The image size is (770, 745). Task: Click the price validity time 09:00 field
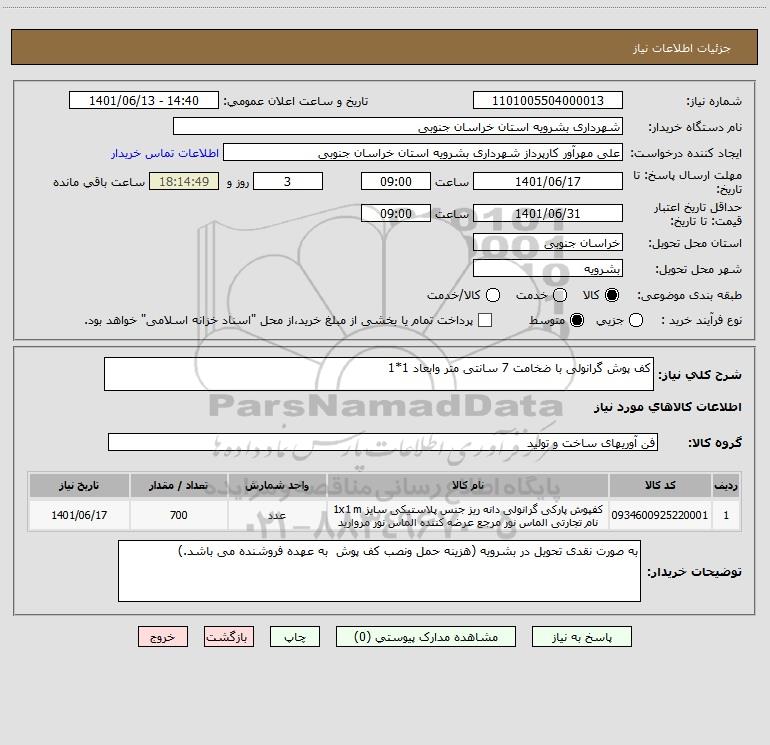pos(396,214)
